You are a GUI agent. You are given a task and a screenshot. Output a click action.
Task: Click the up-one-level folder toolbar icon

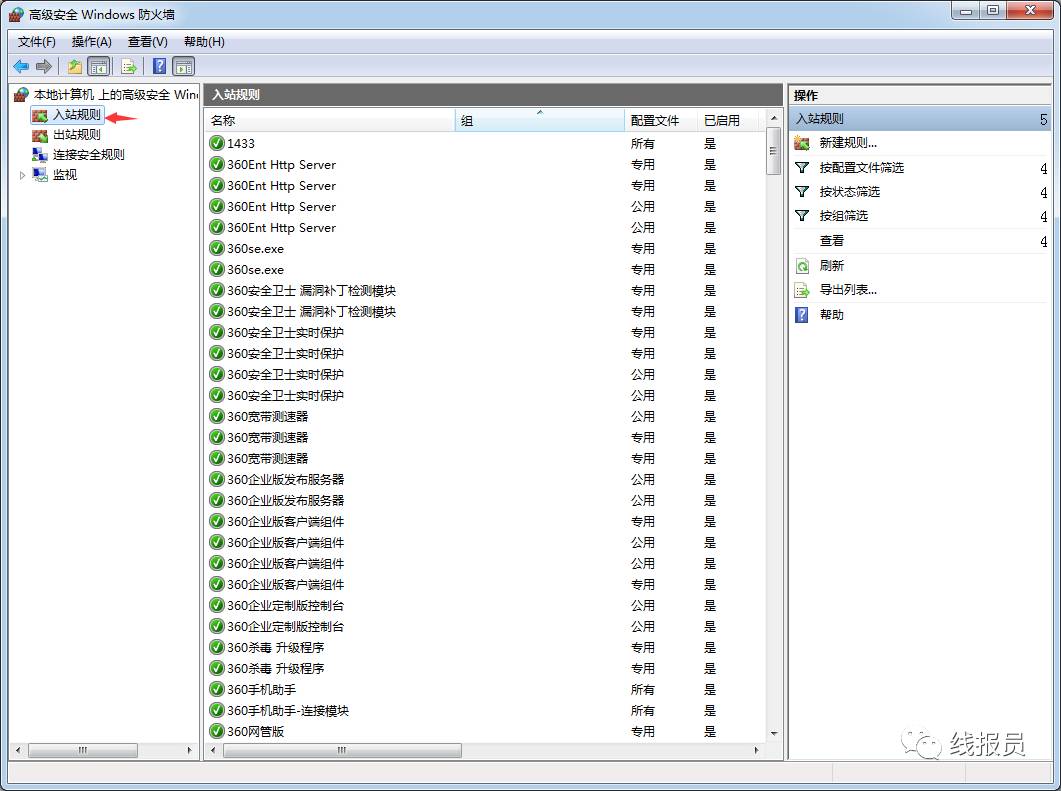tap(74, 66)
